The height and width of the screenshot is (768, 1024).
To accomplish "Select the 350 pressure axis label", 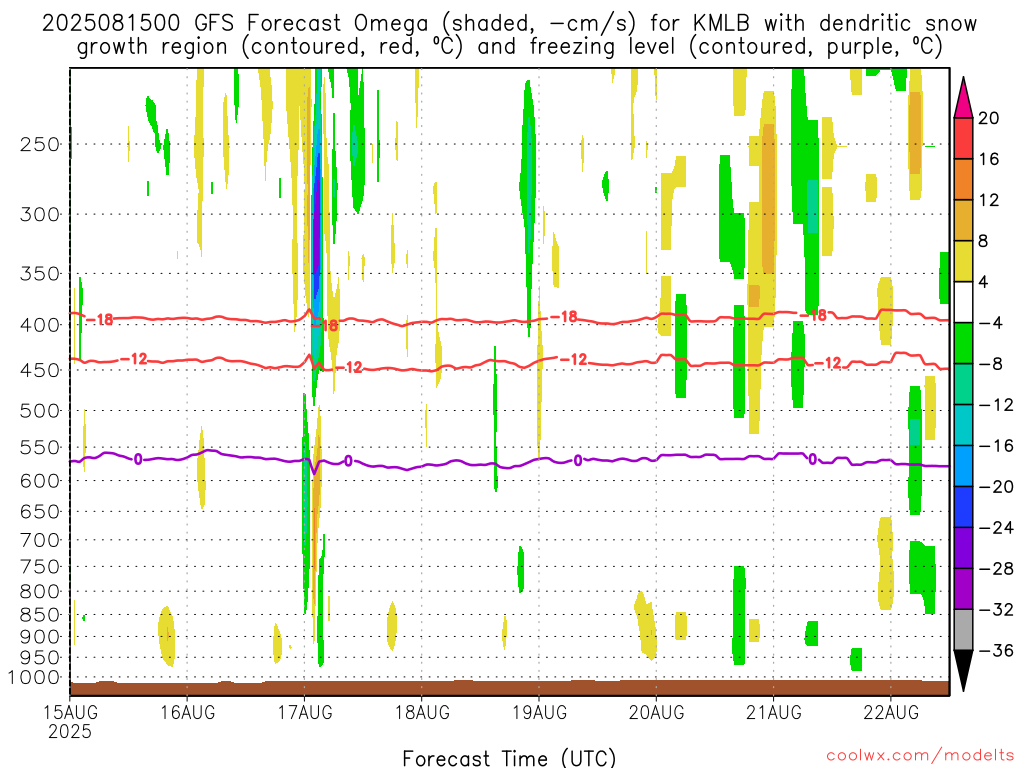I will (40, 274).
